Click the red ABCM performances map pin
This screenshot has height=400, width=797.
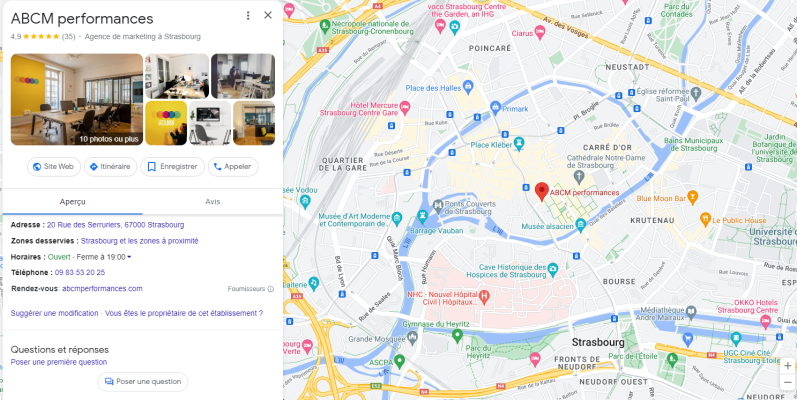(542, 191)
